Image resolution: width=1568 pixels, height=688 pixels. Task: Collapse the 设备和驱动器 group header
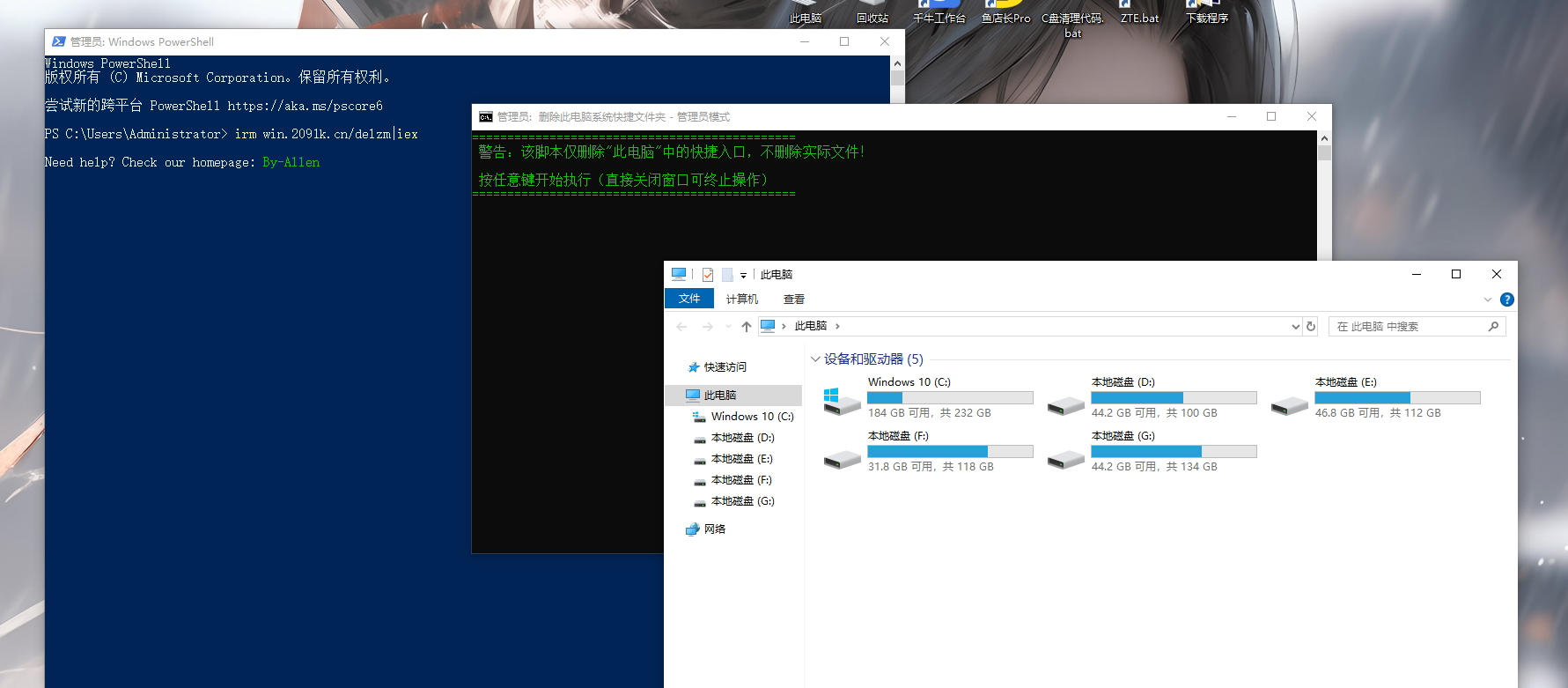click(815, 359)
